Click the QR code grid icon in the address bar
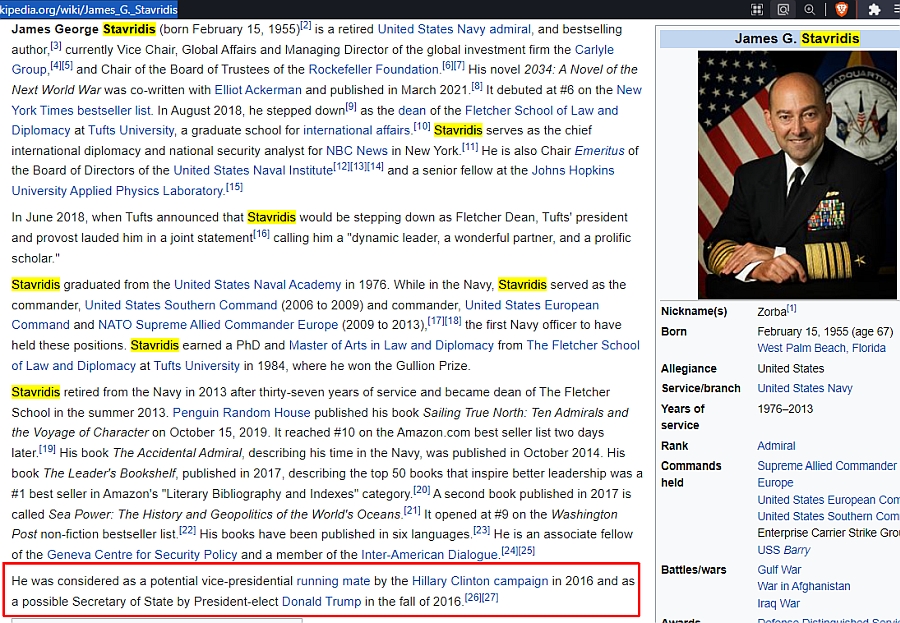 (x=757, y=9)
